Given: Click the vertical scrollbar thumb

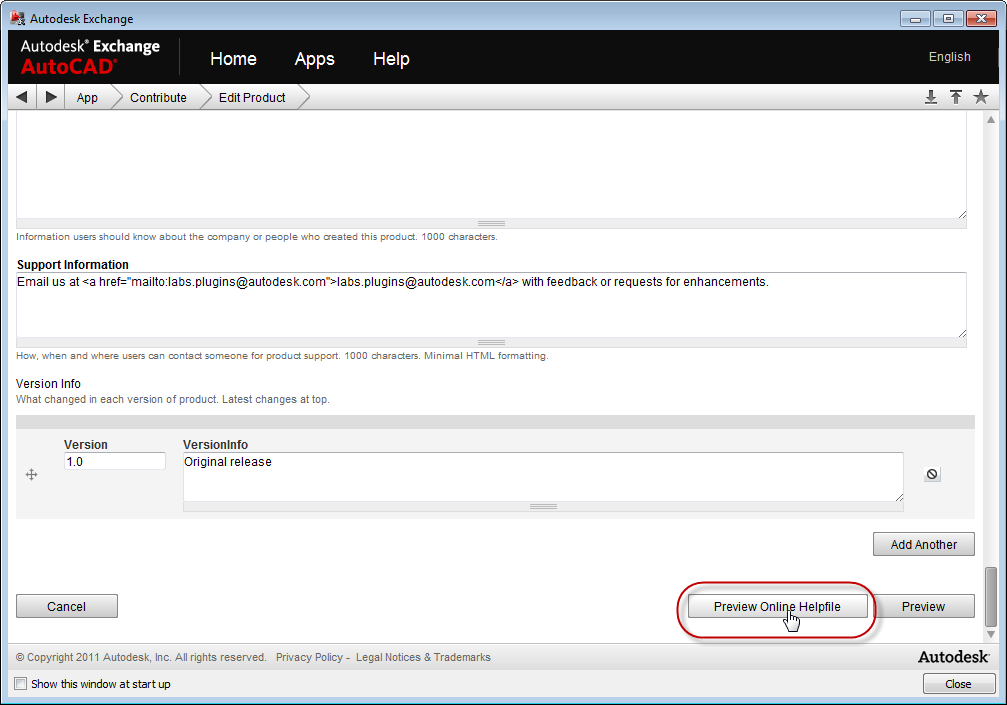Looking at the screenshot, I should (x=991, y=596).
